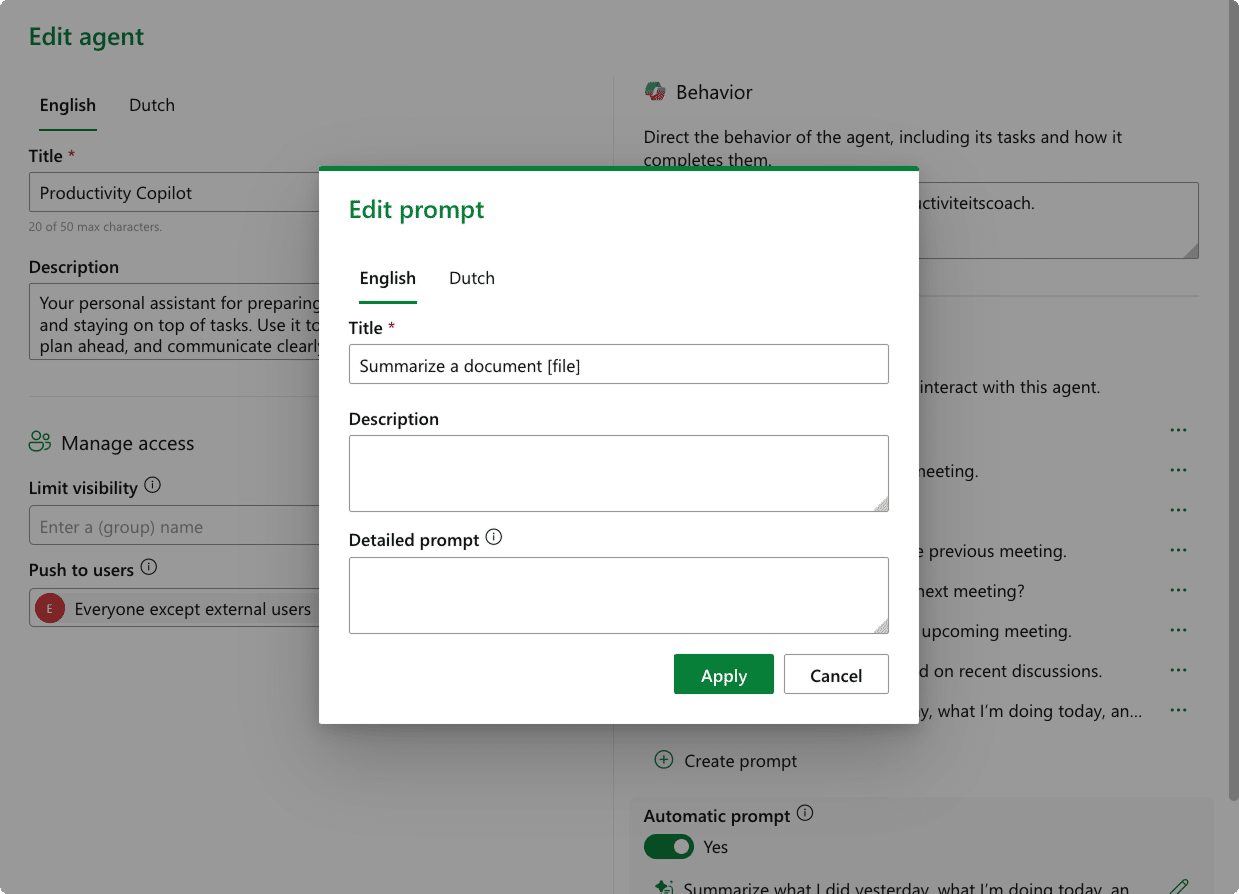Click the pencil edit icon for automatic prompt
This screenshot has height=894, width=1239.
click(1179, 887)
